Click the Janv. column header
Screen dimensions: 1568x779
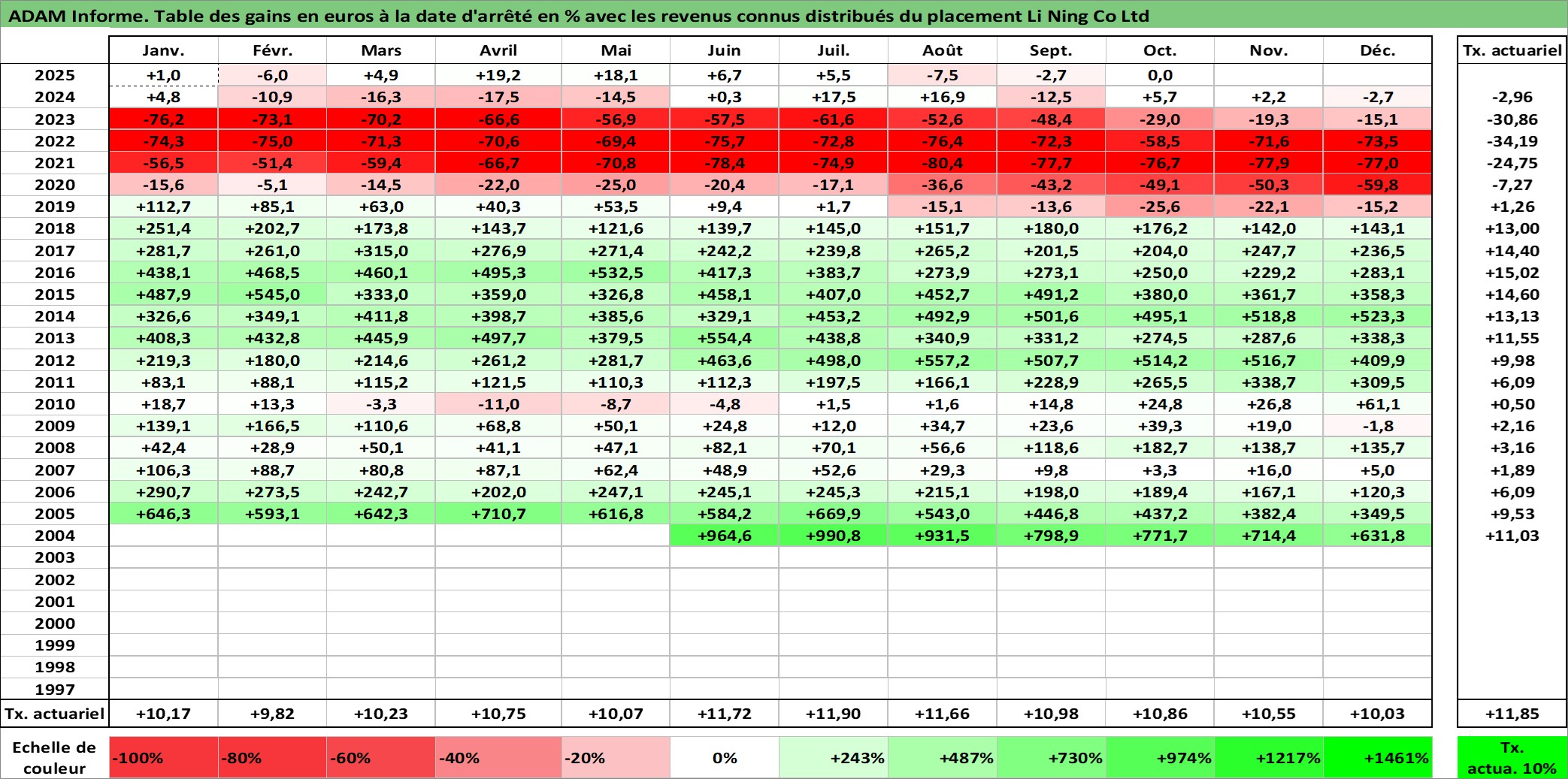[163, 50]
